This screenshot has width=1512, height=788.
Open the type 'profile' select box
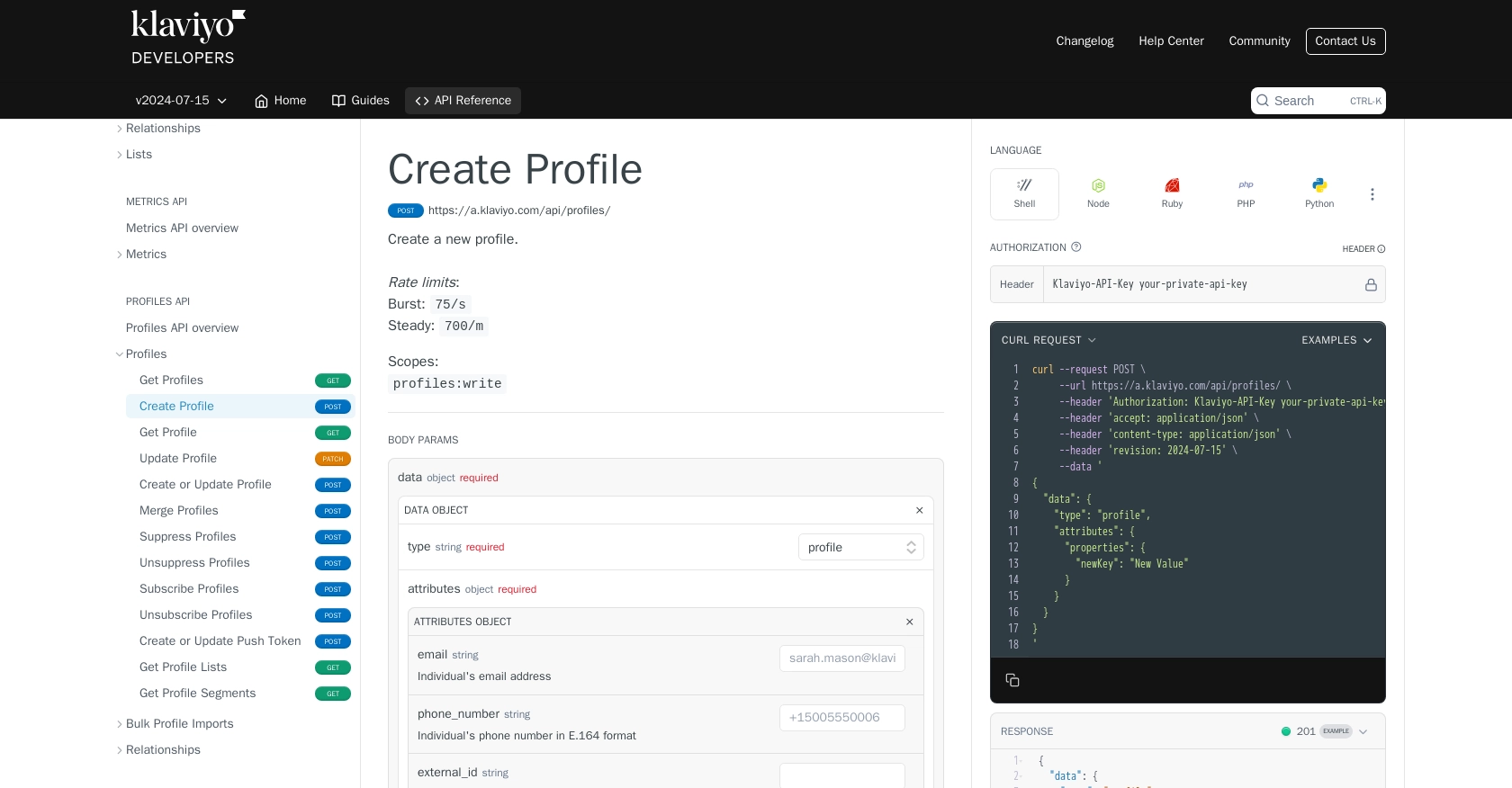(861, 547)
